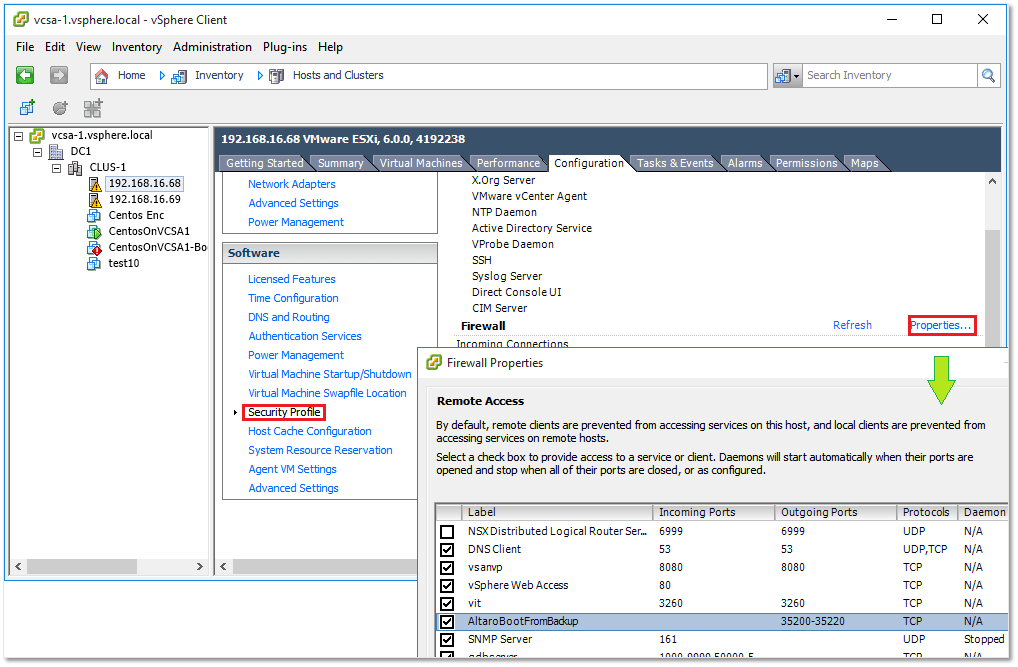Viewport: 1018px width, 667px height.
Task: Open the Inventory menu
Action: 136,47
